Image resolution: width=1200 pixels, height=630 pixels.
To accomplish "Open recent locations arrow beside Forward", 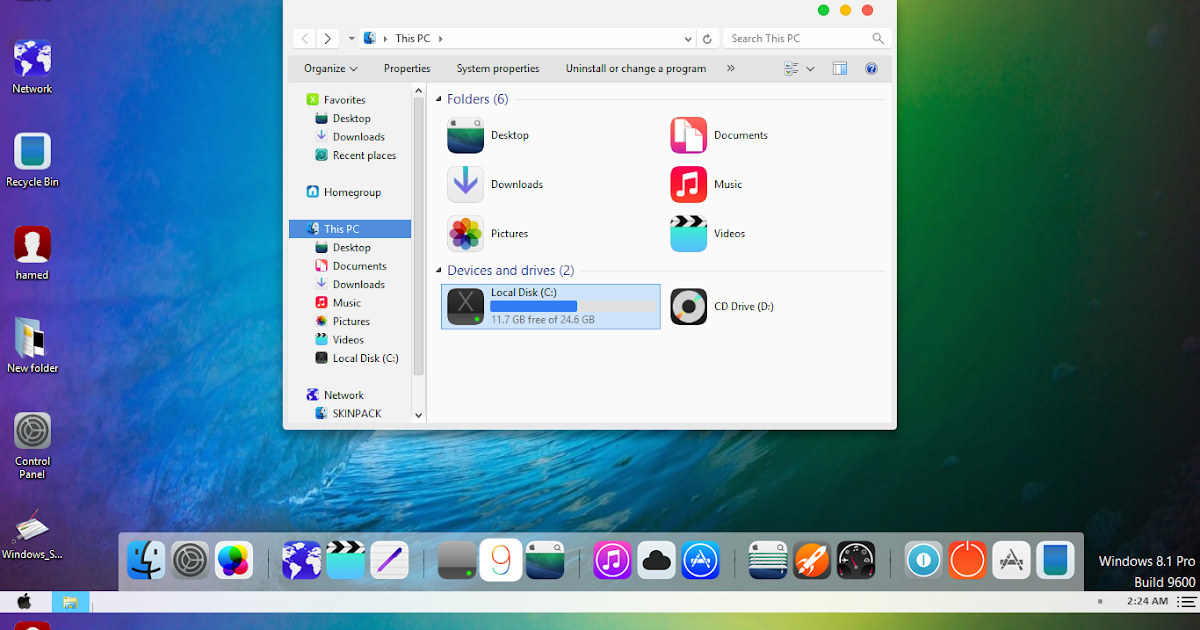I will [352, 39].
